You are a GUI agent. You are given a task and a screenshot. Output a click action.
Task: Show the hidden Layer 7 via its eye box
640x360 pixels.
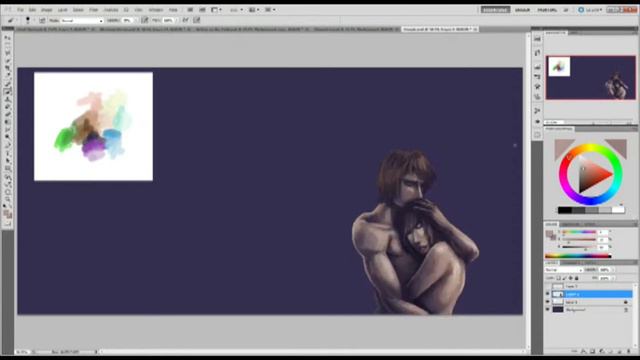547,287
